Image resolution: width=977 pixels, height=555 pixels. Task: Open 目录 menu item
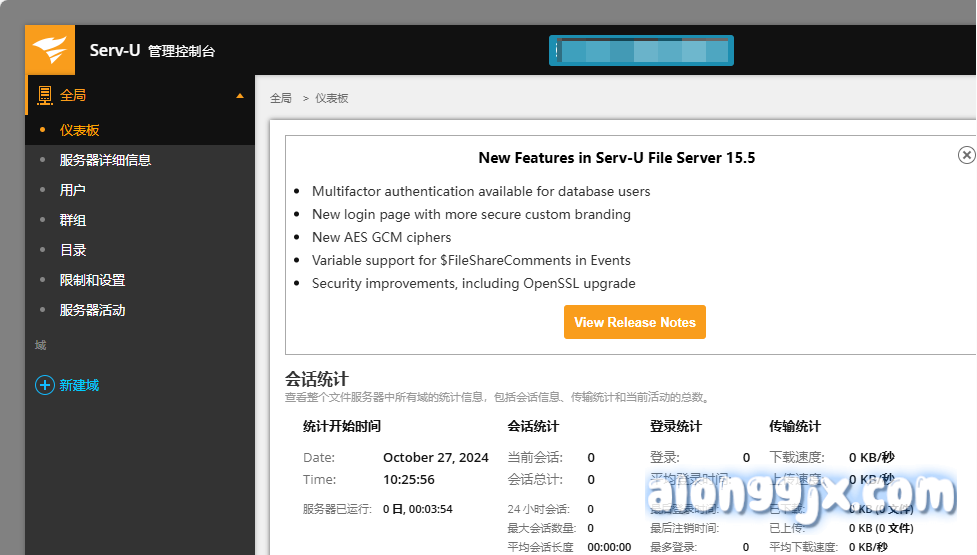tap(72, 250)
